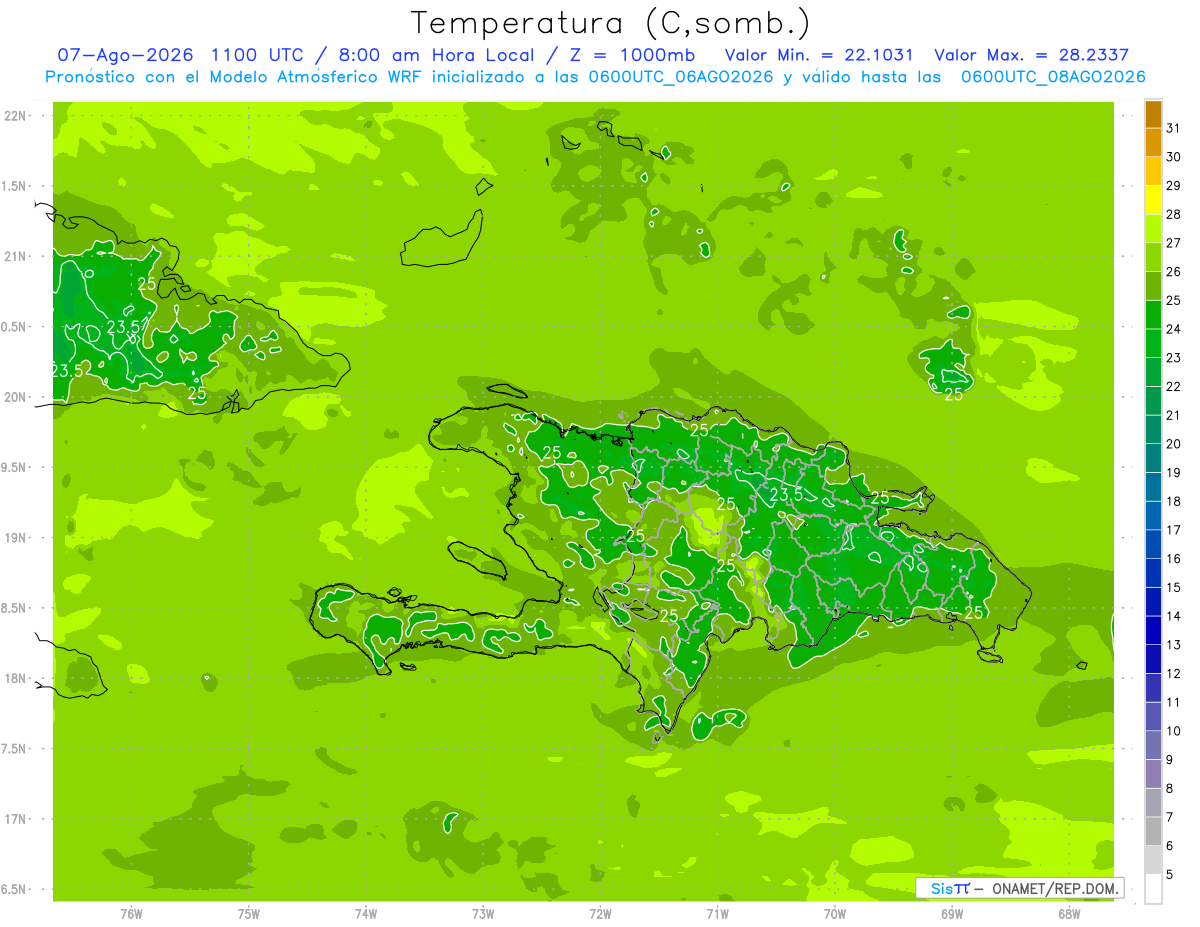Click 'Valor Min. = 22.1031' readout
Image resolution: width=1200 pixels, height=927 pixels.
click(x=819, y=55)
